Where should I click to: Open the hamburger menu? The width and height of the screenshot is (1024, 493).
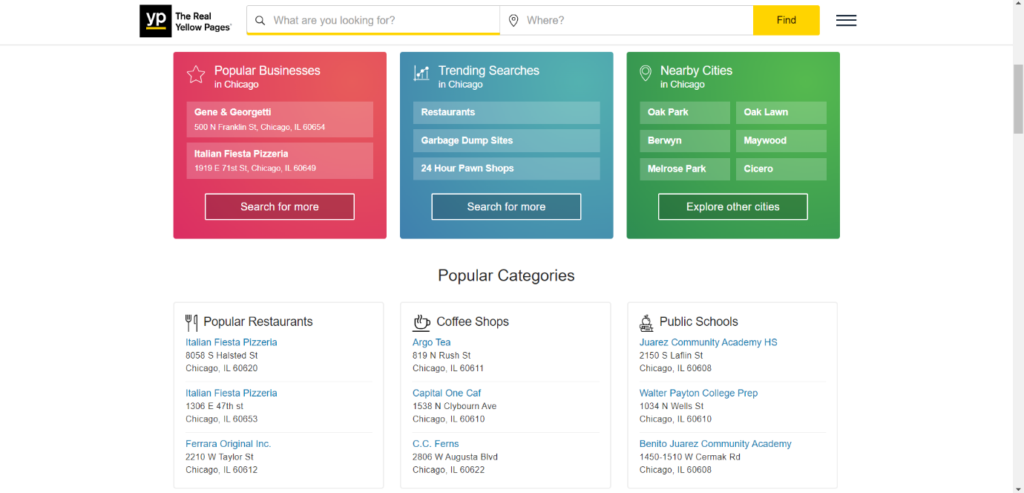coord(846,20)
